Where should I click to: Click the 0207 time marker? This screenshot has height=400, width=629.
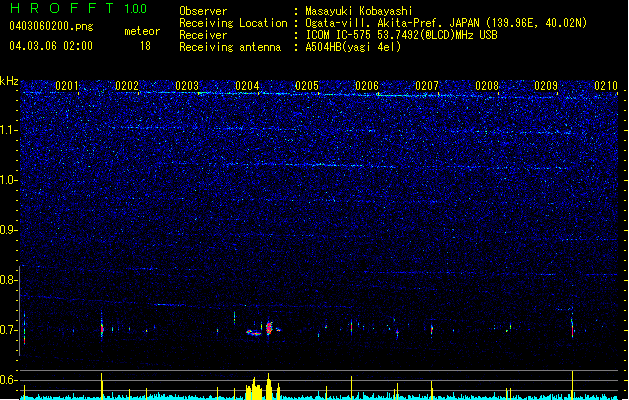click(427, 86)
